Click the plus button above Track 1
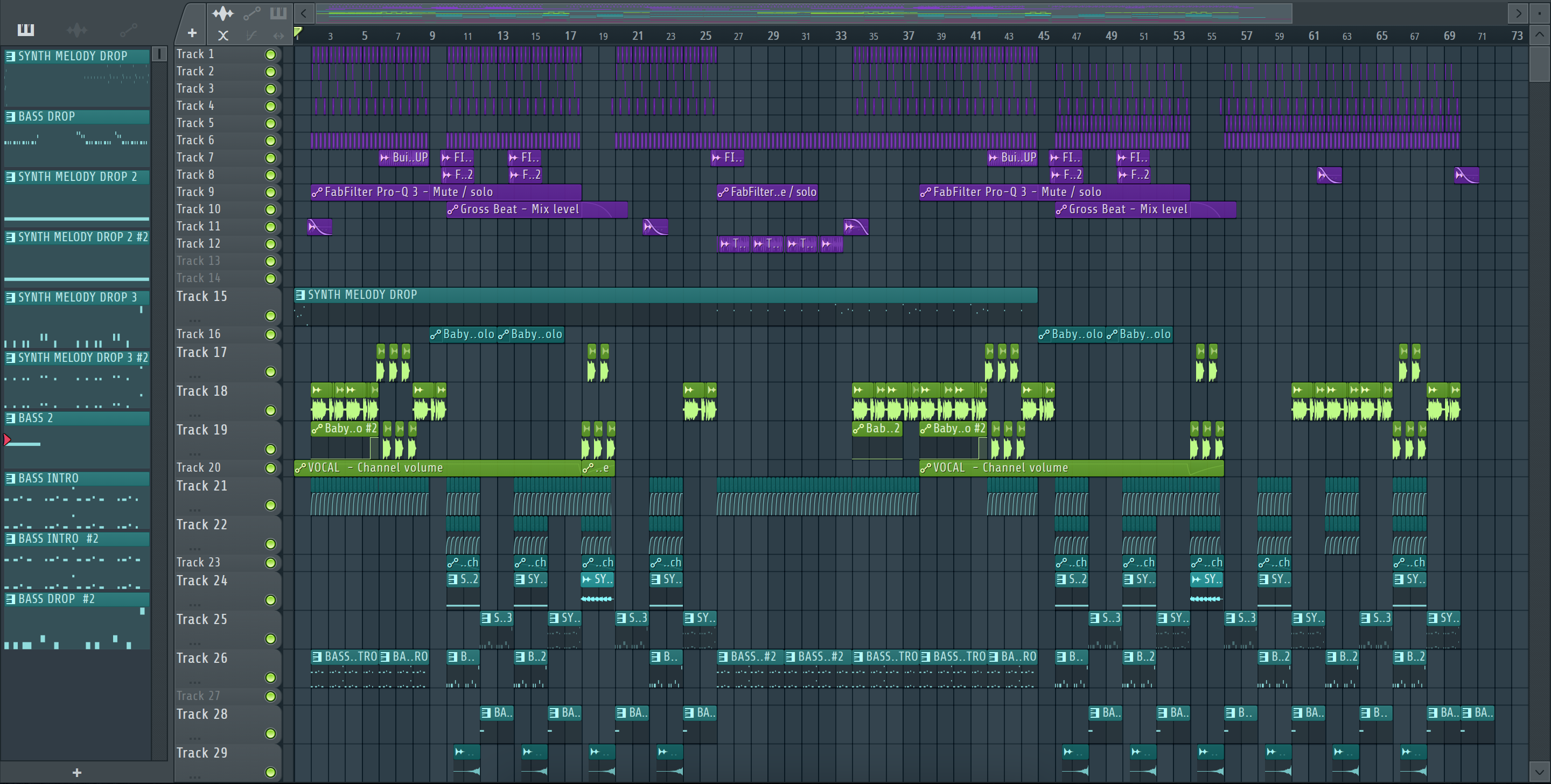Image resolution: width=1551 pixels, height=784 pixels. (192, 33)
